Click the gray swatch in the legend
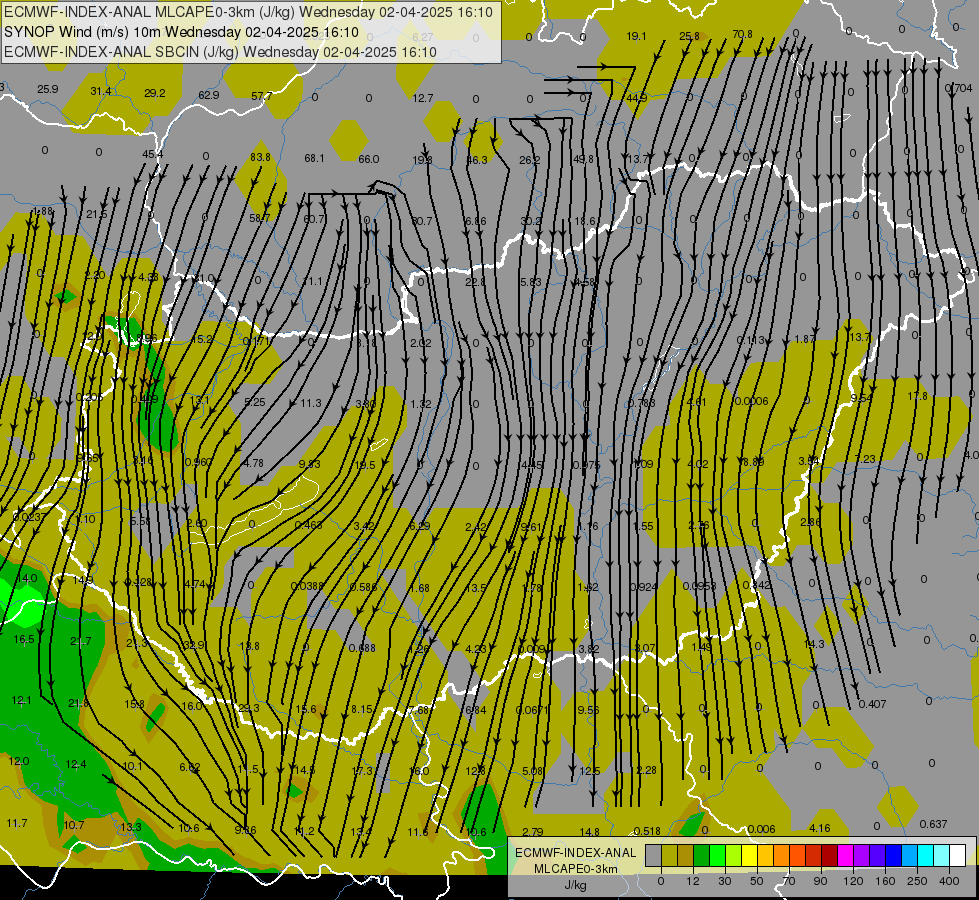The image size is (979, 900). [x=654, y=855]
